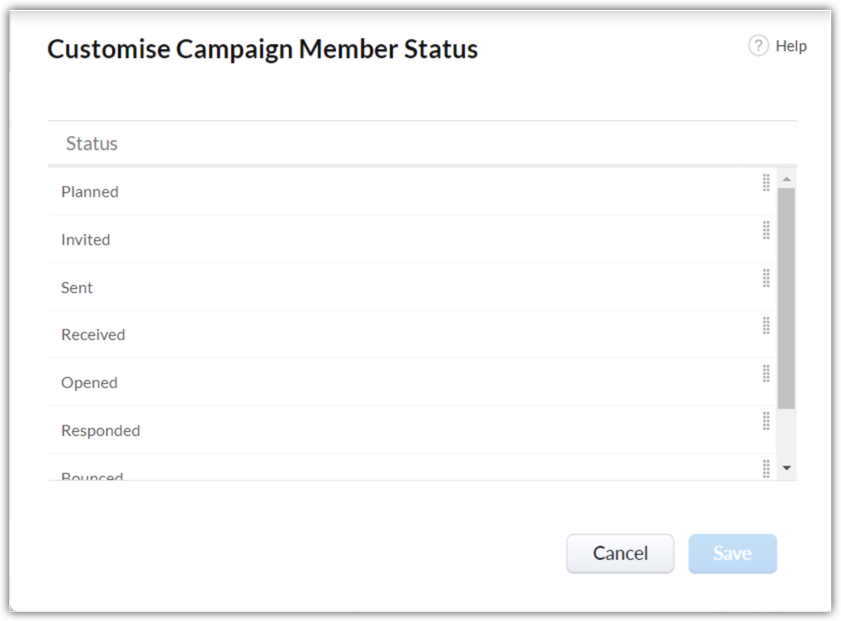Viewport: 841px width, 621px height.
Task: Click drag handle for Opened status
Action: 766,373
